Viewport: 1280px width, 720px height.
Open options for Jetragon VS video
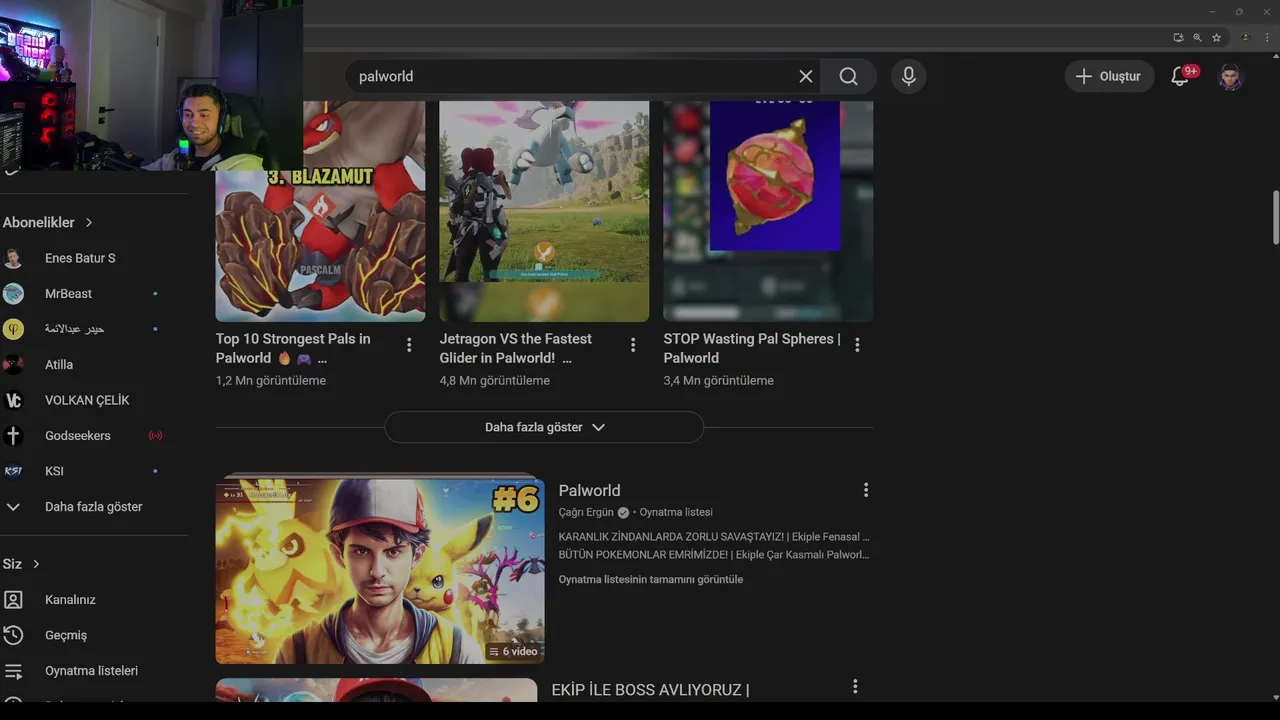click(633, 345)
